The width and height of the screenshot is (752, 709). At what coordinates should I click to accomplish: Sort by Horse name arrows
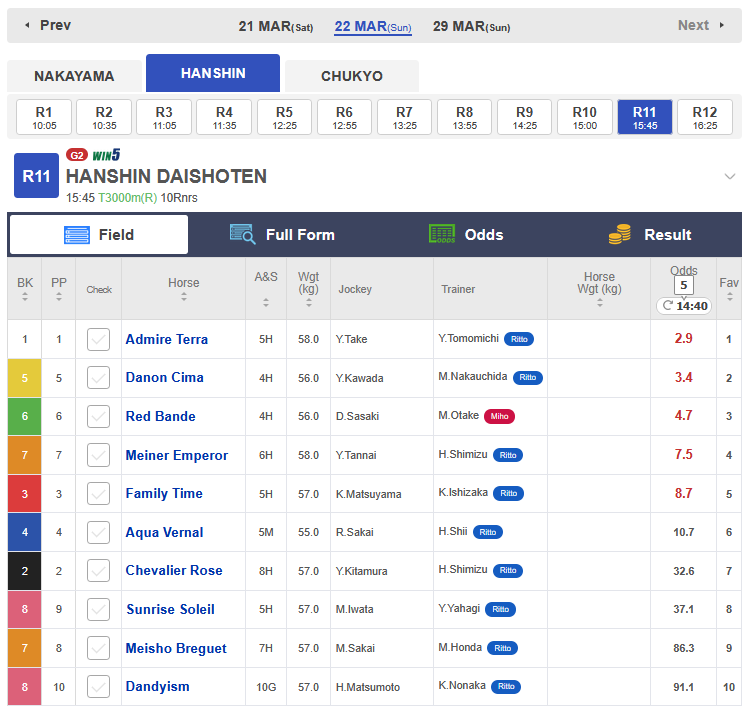pos(184,297)
